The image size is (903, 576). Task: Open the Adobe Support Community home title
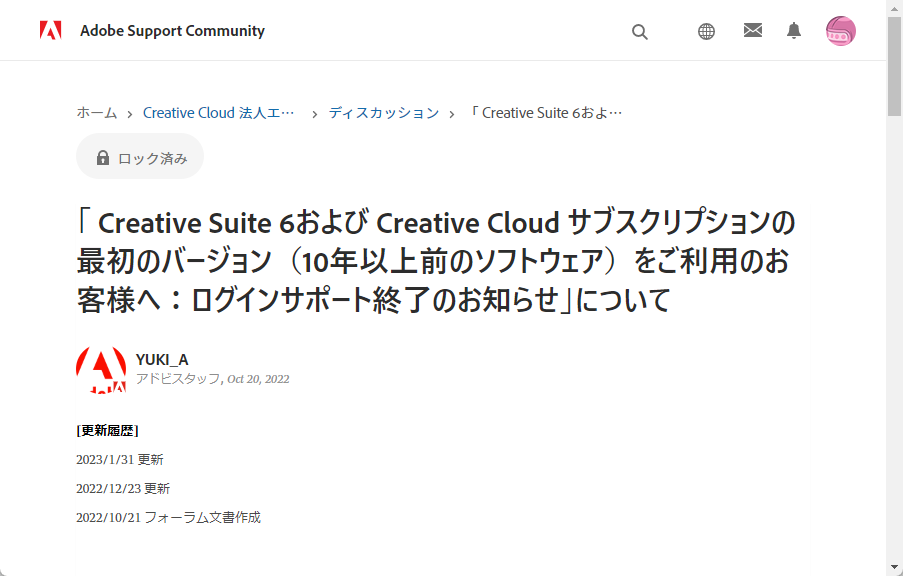click(172, 31)
